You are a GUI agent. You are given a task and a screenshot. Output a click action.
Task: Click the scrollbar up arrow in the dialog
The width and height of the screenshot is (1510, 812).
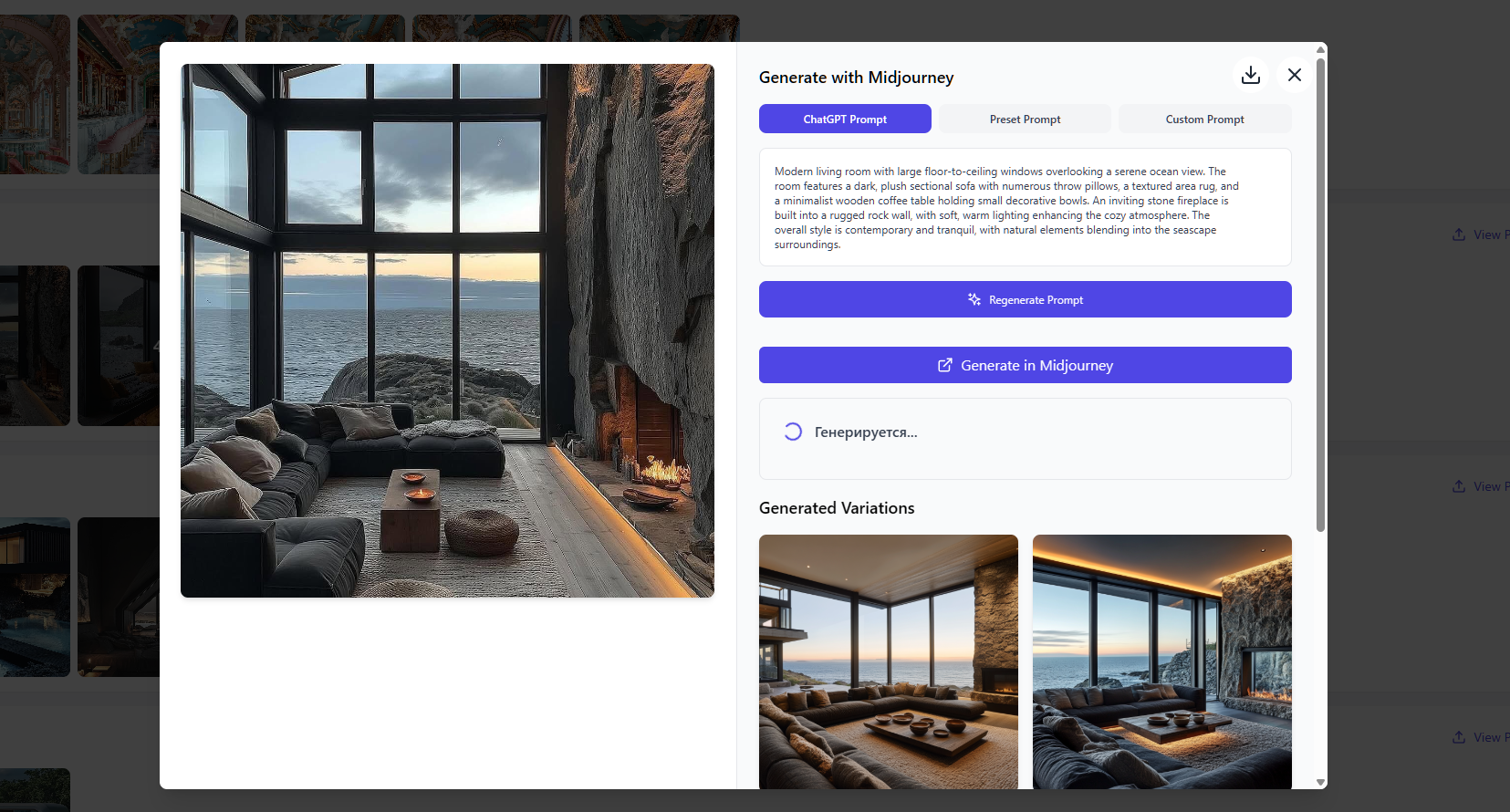click(1320, 49)
